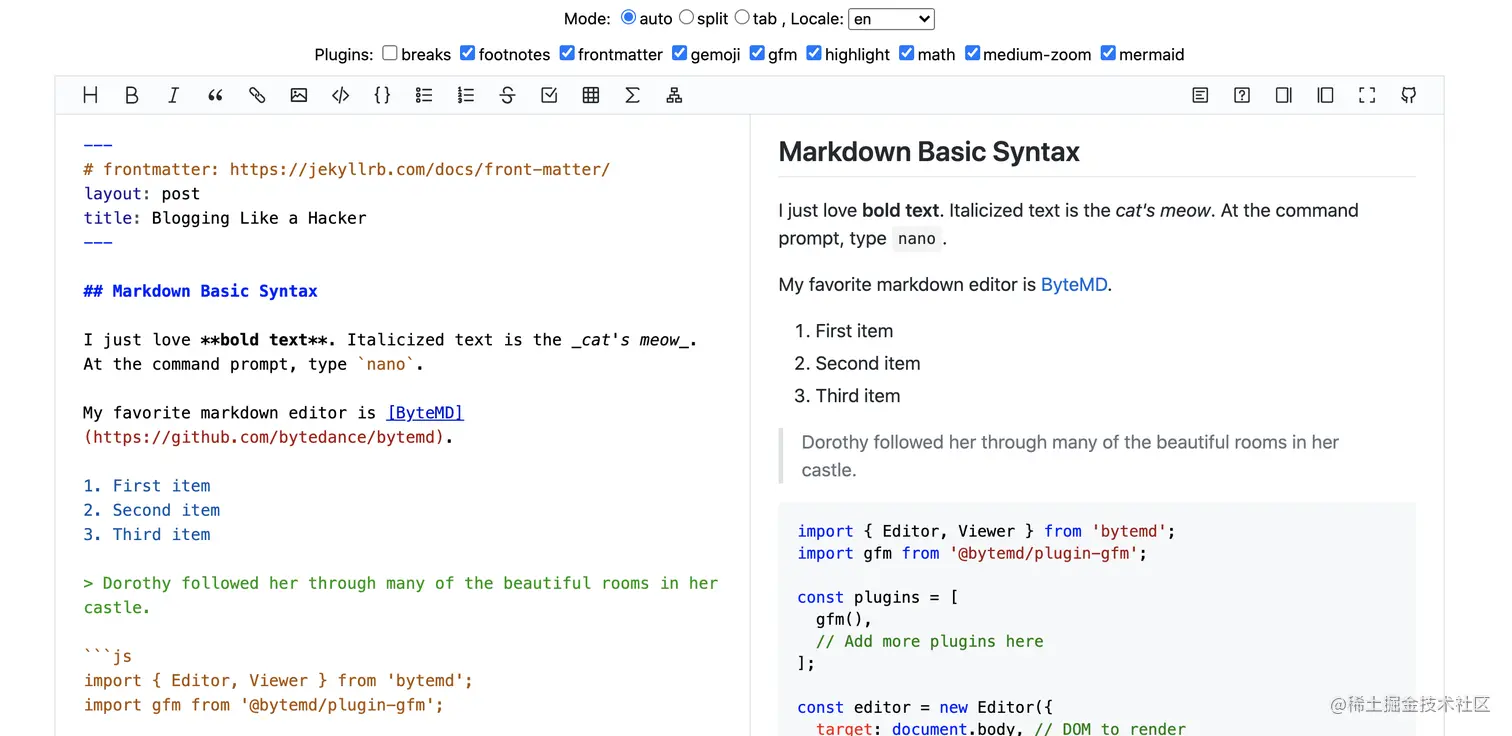Disable the mermaid plugin checkbox
Image resolution: width=1512 pixels, height=736 pixels.
click(x=1108, y=53)
